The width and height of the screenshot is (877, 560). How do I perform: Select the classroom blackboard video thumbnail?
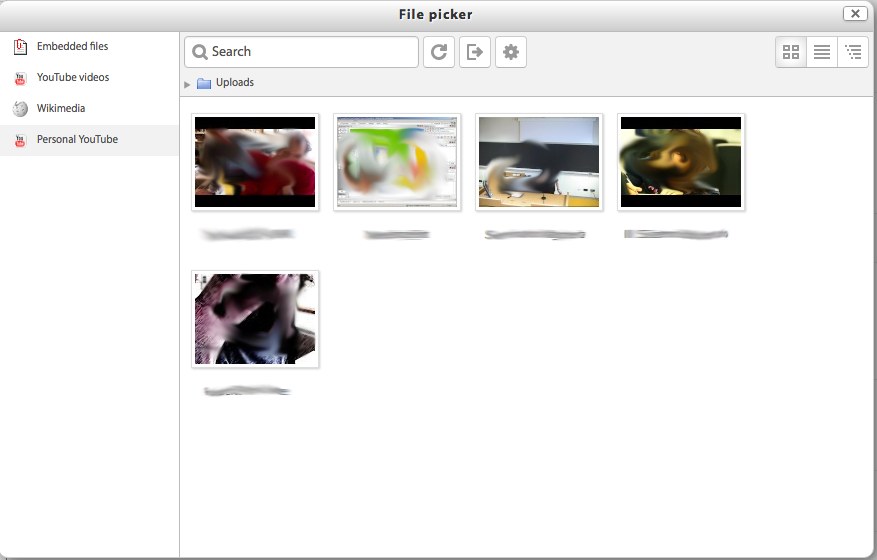point(539,162)
